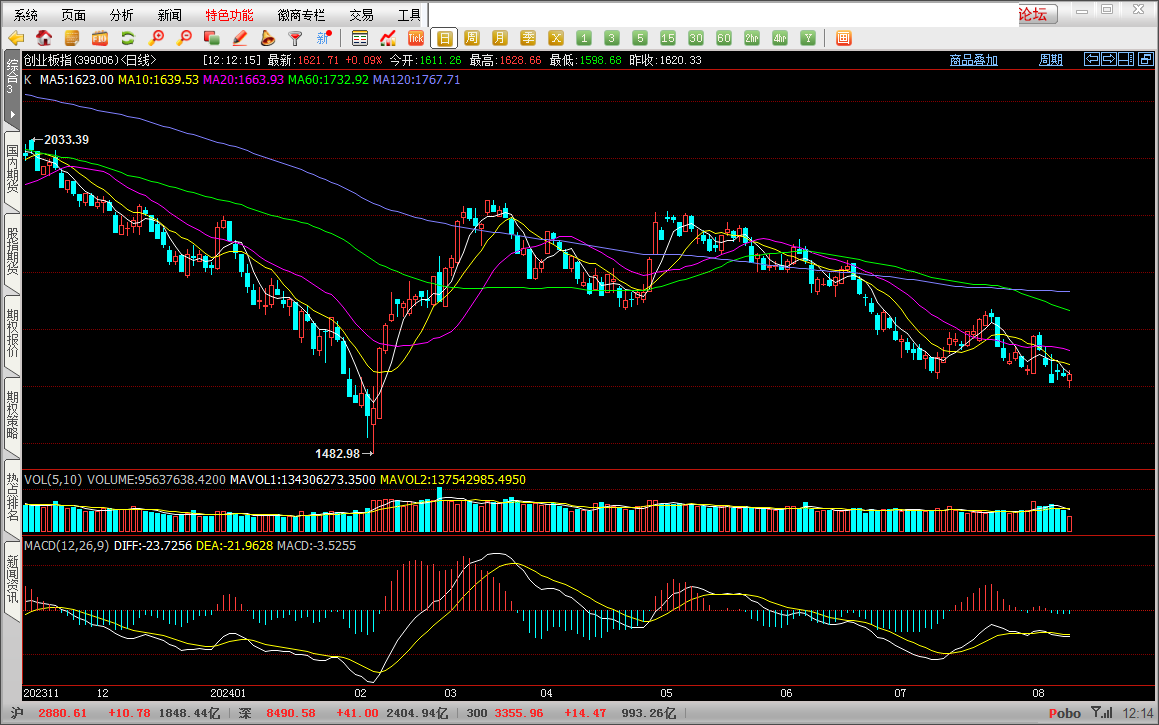Image resolution: width=1159 pixels, height=725 pixels.
Task: Go to the red Home icon
Action: (44, 38)
